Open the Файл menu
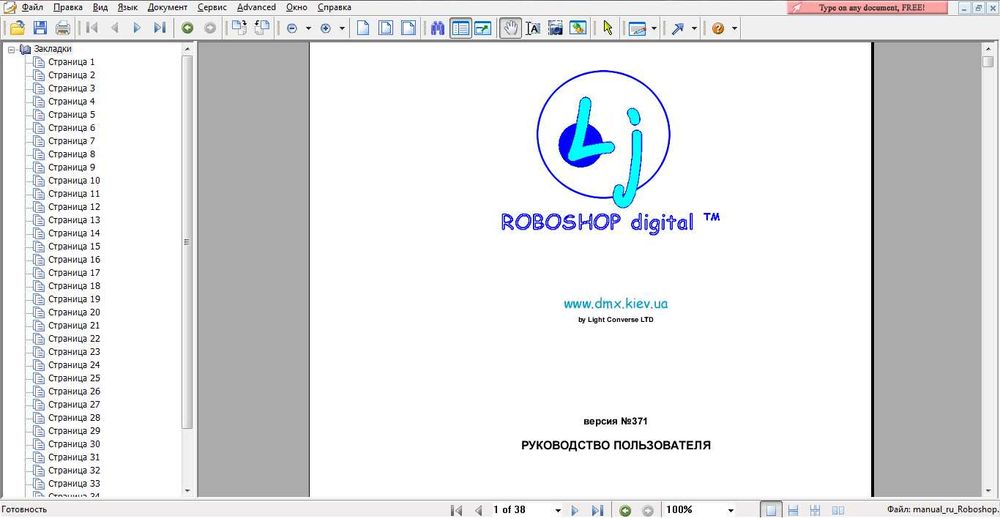This screenshot has height=518, width=1000. 33,8
